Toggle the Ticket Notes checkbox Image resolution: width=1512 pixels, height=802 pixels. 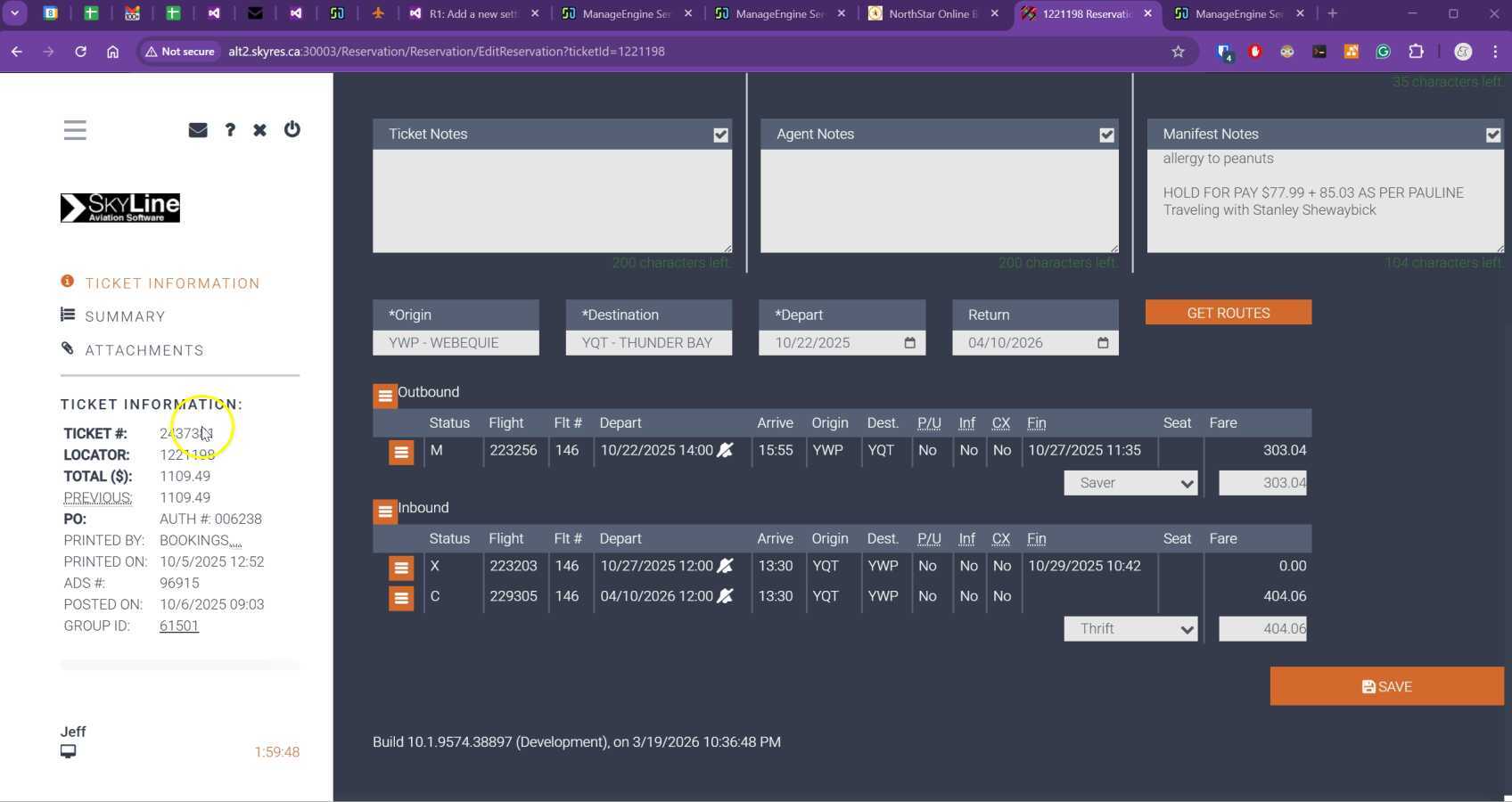(720, 135)
